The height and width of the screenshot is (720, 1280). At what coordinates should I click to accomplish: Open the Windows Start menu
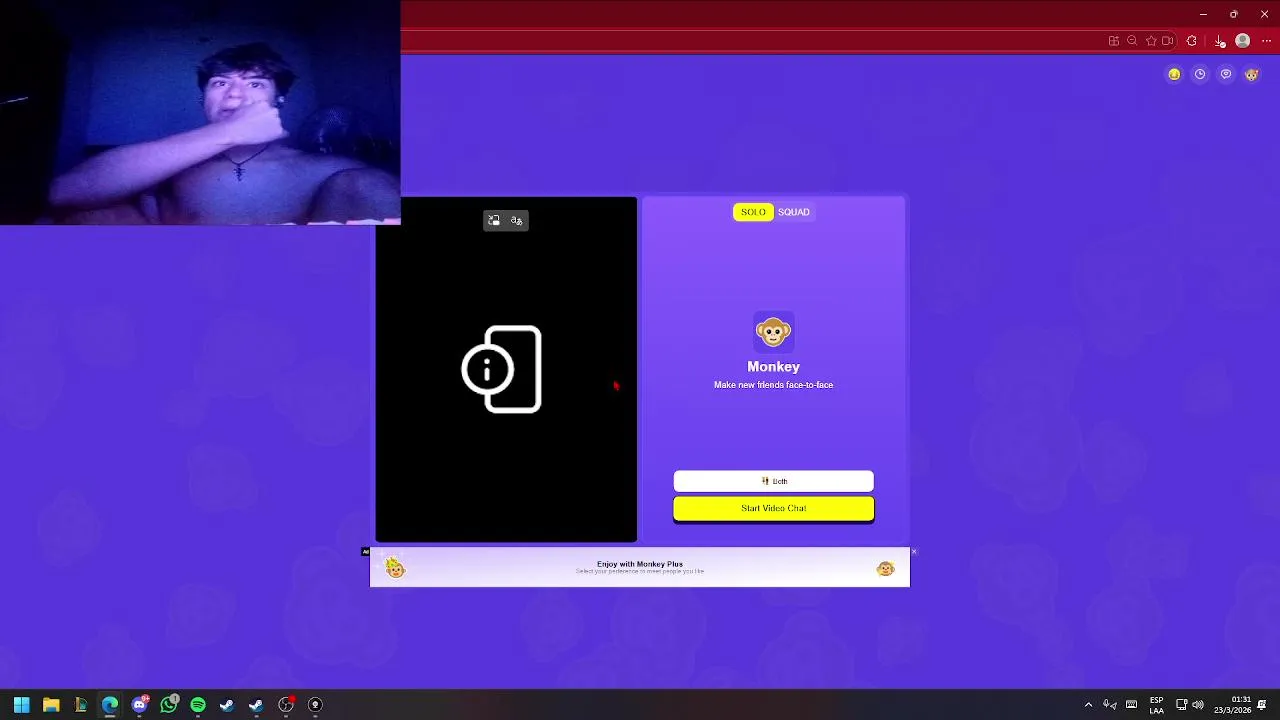[22, 705]
